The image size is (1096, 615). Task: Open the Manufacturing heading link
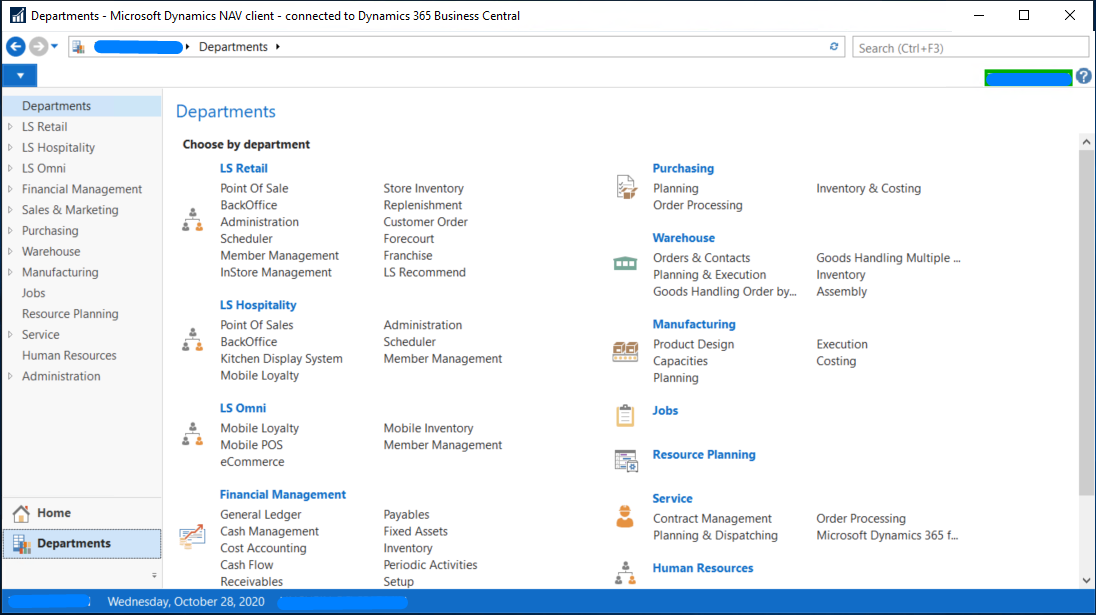[693, 324]
